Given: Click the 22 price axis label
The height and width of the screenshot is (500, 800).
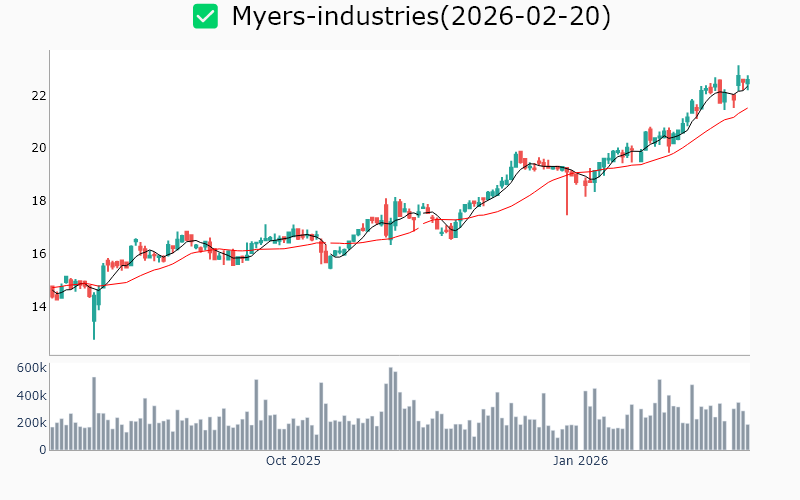Looking at the screenshot, I should (x=39, y=96).
